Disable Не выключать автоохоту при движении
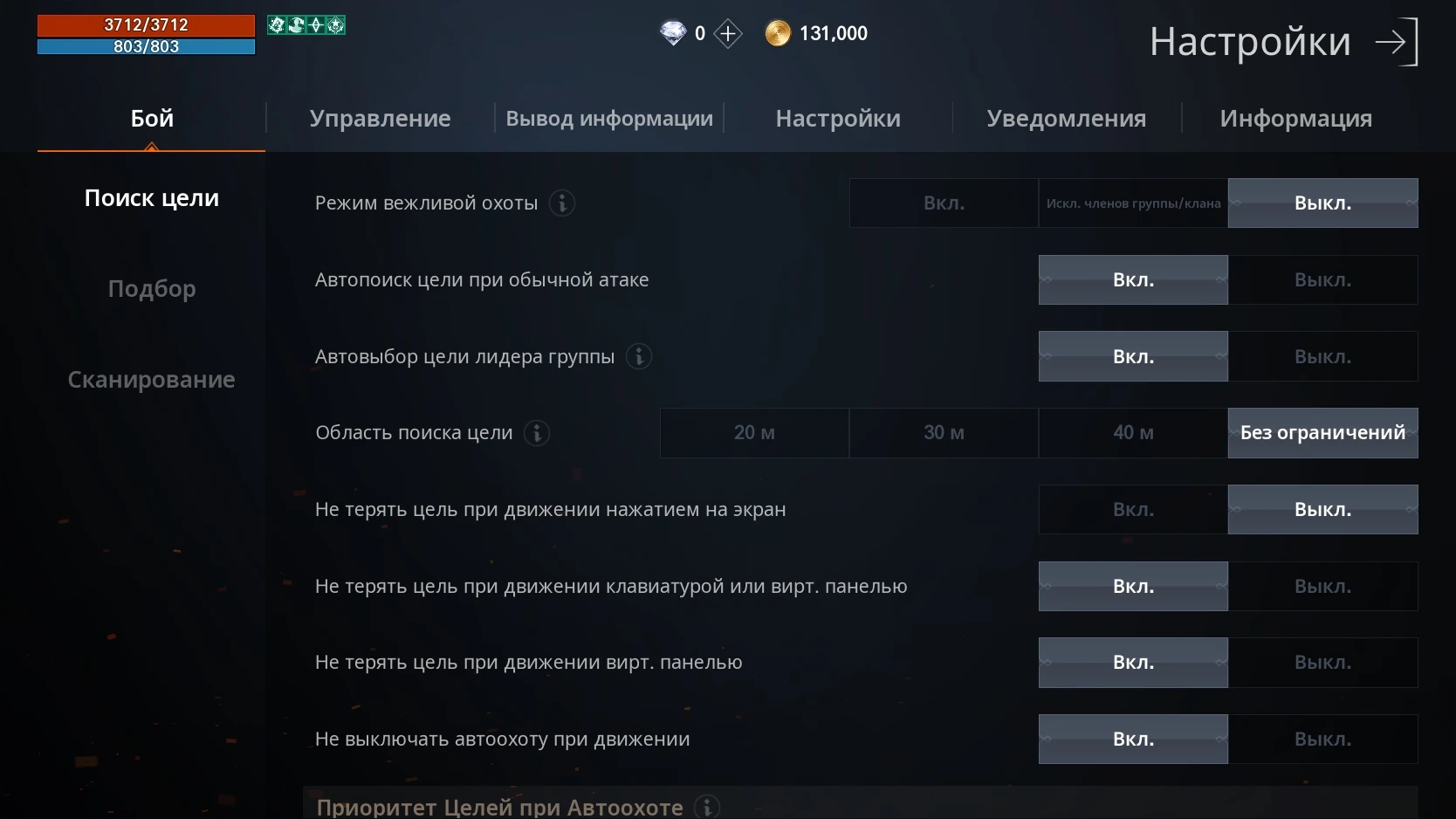The image size is (1456, 819). [1322, 740]
